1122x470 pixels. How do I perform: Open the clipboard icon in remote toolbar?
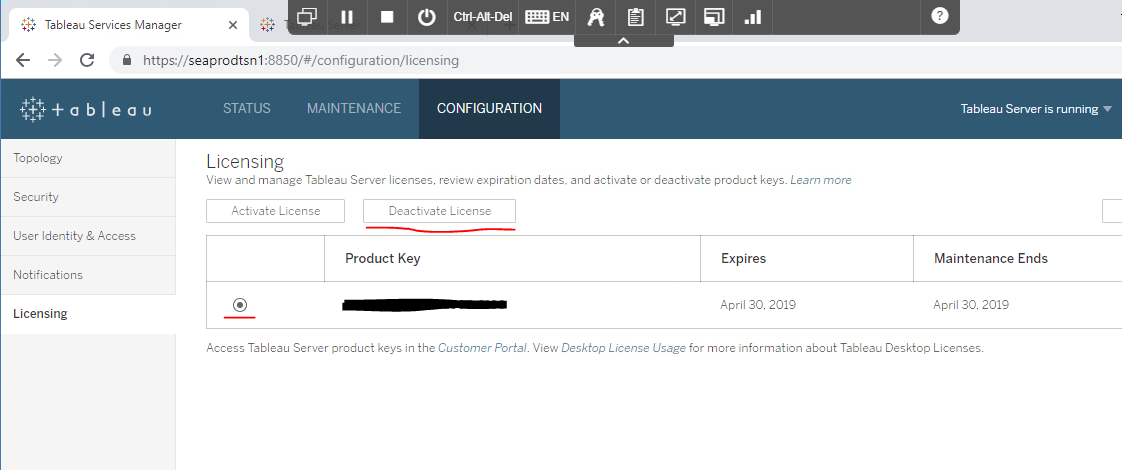tap(635, 16)
